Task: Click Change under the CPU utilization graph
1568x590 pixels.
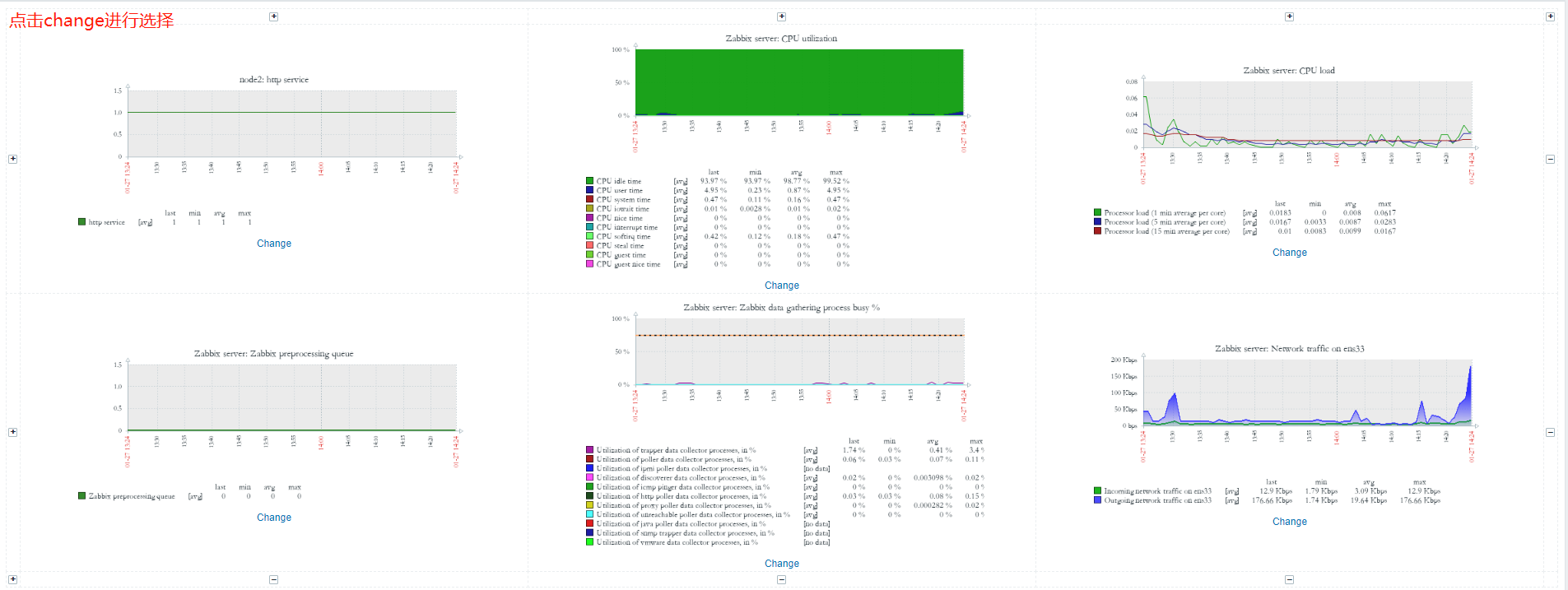Action: [x=782, y=286]
